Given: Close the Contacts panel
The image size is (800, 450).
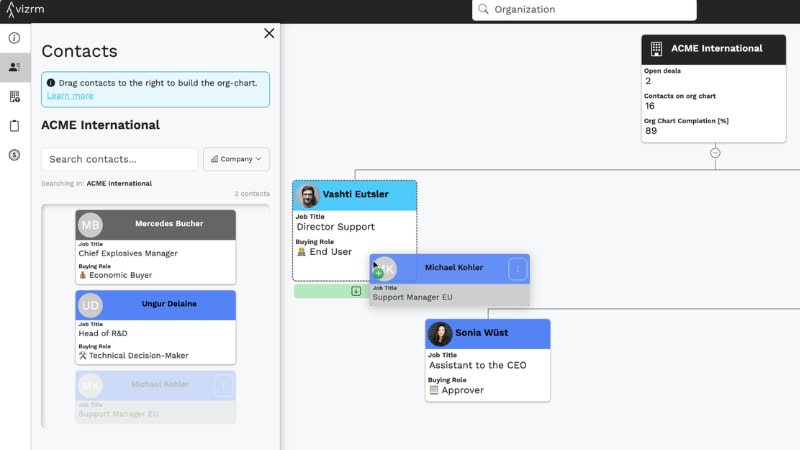Looking at the screenshot, I should (x=269, y=33).
